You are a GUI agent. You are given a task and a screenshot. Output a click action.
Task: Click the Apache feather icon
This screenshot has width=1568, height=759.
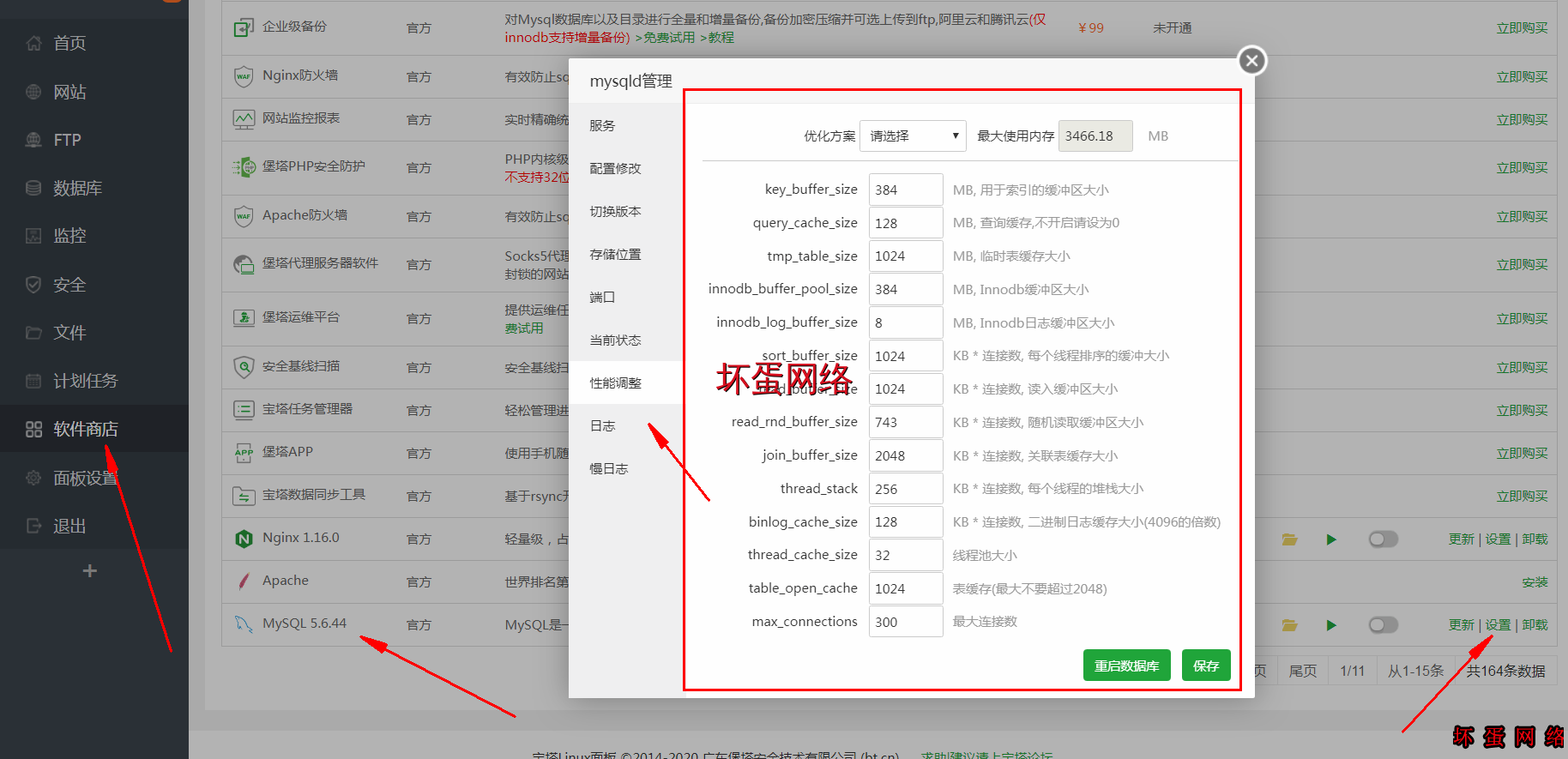click(244, 581)
